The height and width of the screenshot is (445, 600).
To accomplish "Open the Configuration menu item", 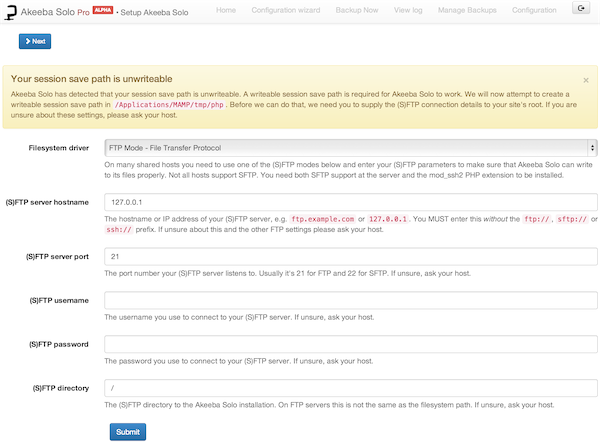I will pyautogui.click(x=534, y=10).
